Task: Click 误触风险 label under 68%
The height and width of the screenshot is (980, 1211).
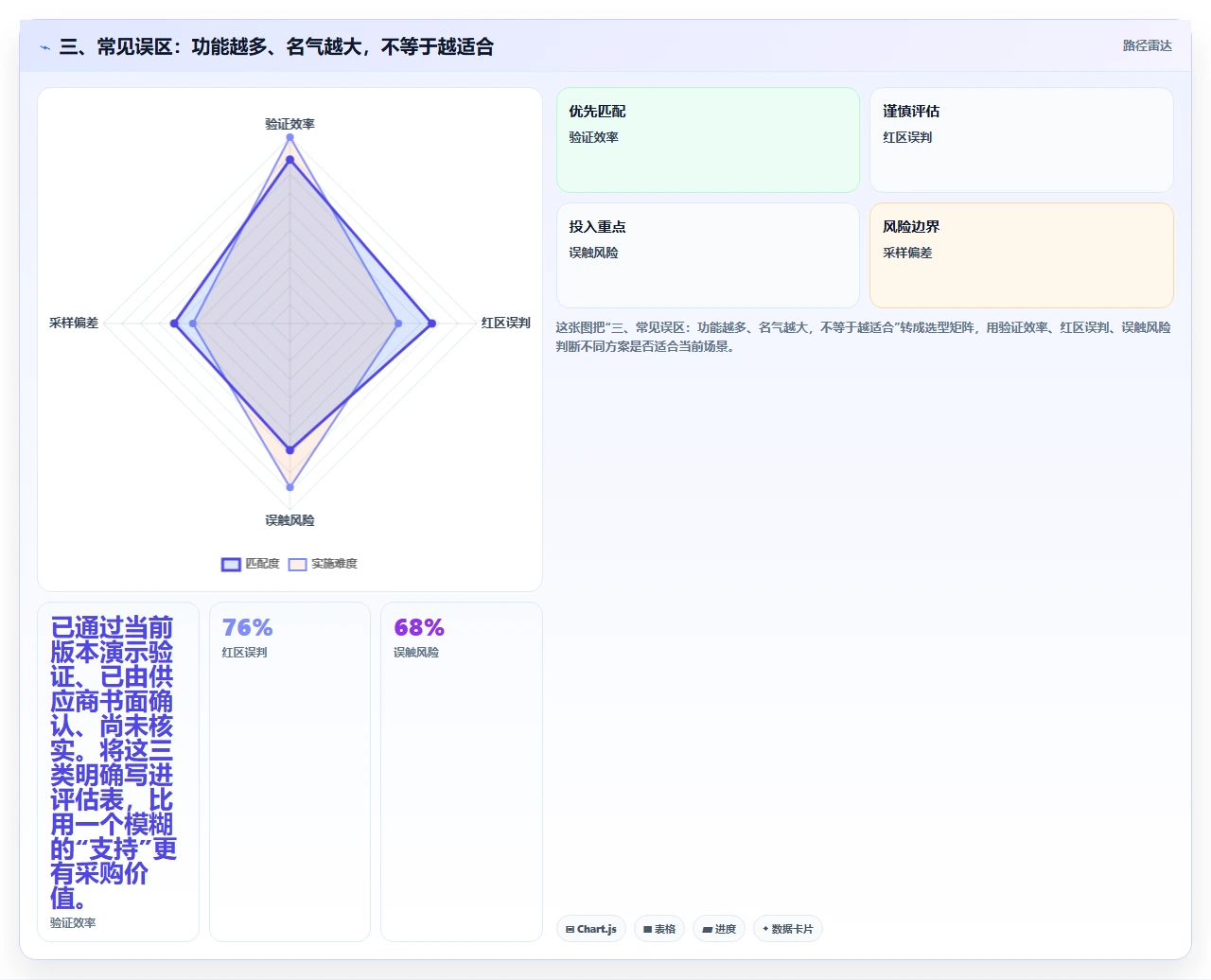Action: [x=416, y=653]
